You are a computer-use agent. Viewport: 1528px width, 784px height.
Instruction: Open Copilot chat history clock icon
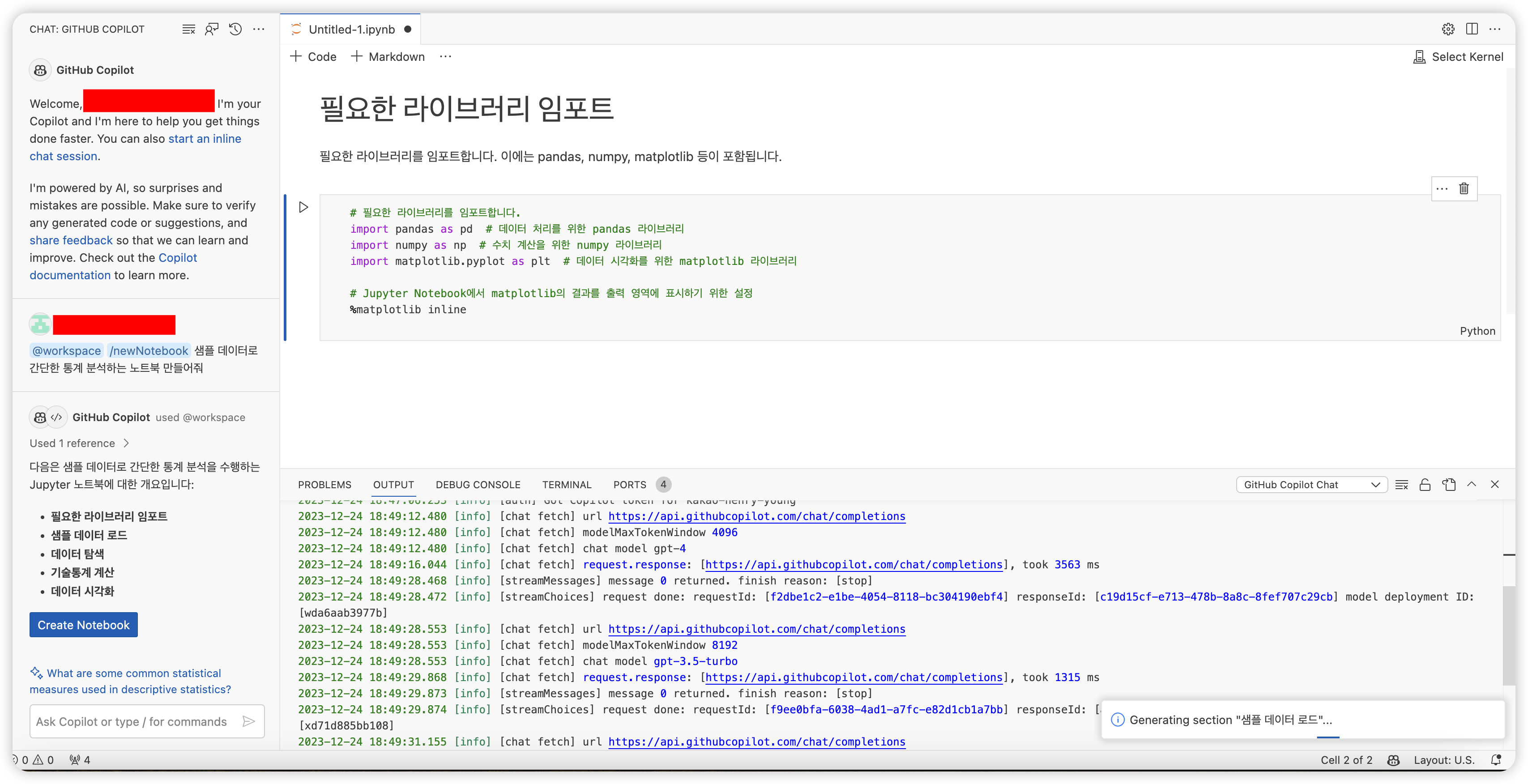coord(235,29)
